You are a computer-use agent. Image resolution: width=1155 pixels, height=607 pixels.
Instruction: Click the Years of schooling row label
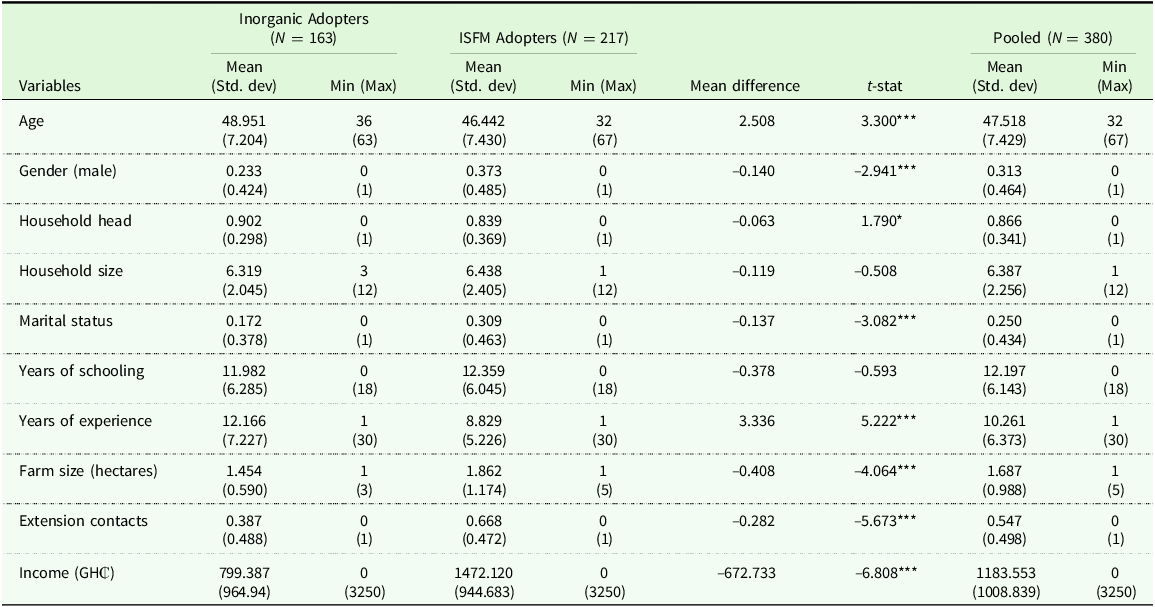pos(81,371)
